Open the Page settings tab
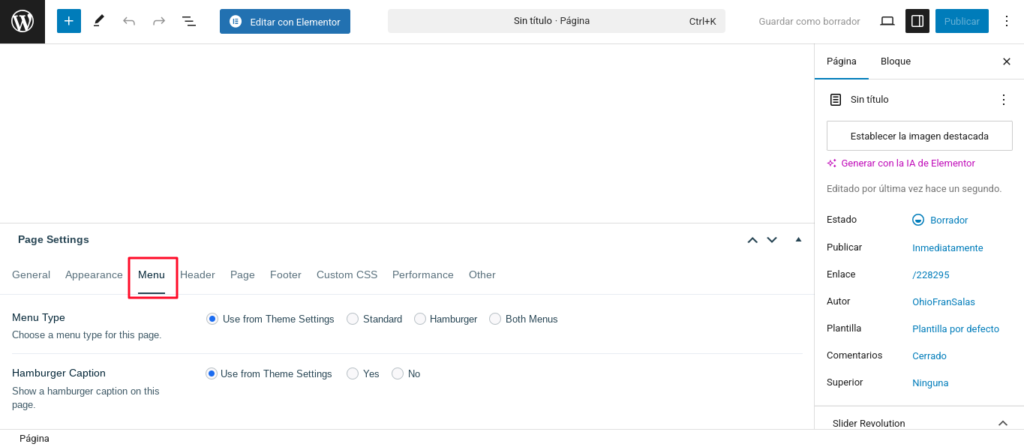 click(242, 275)
